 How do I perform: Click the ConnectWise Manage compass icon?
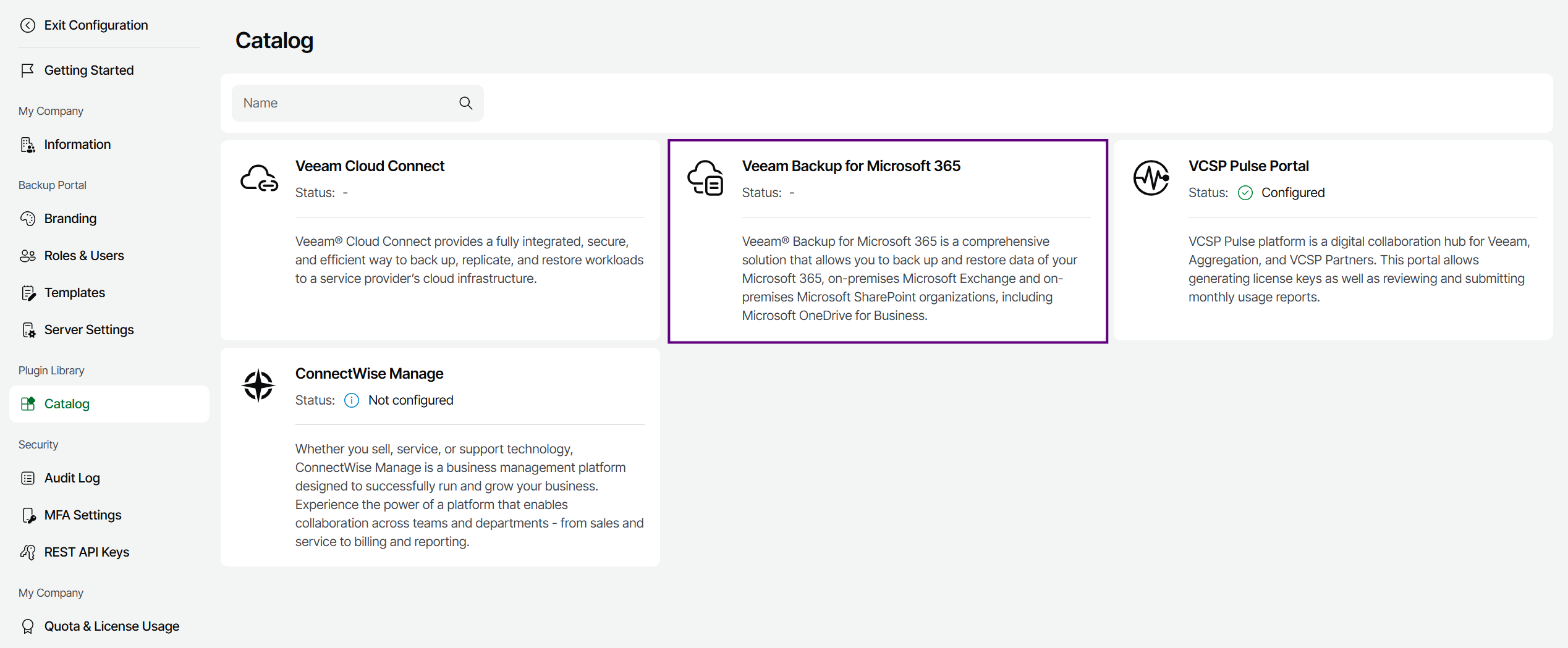(258, 386)
